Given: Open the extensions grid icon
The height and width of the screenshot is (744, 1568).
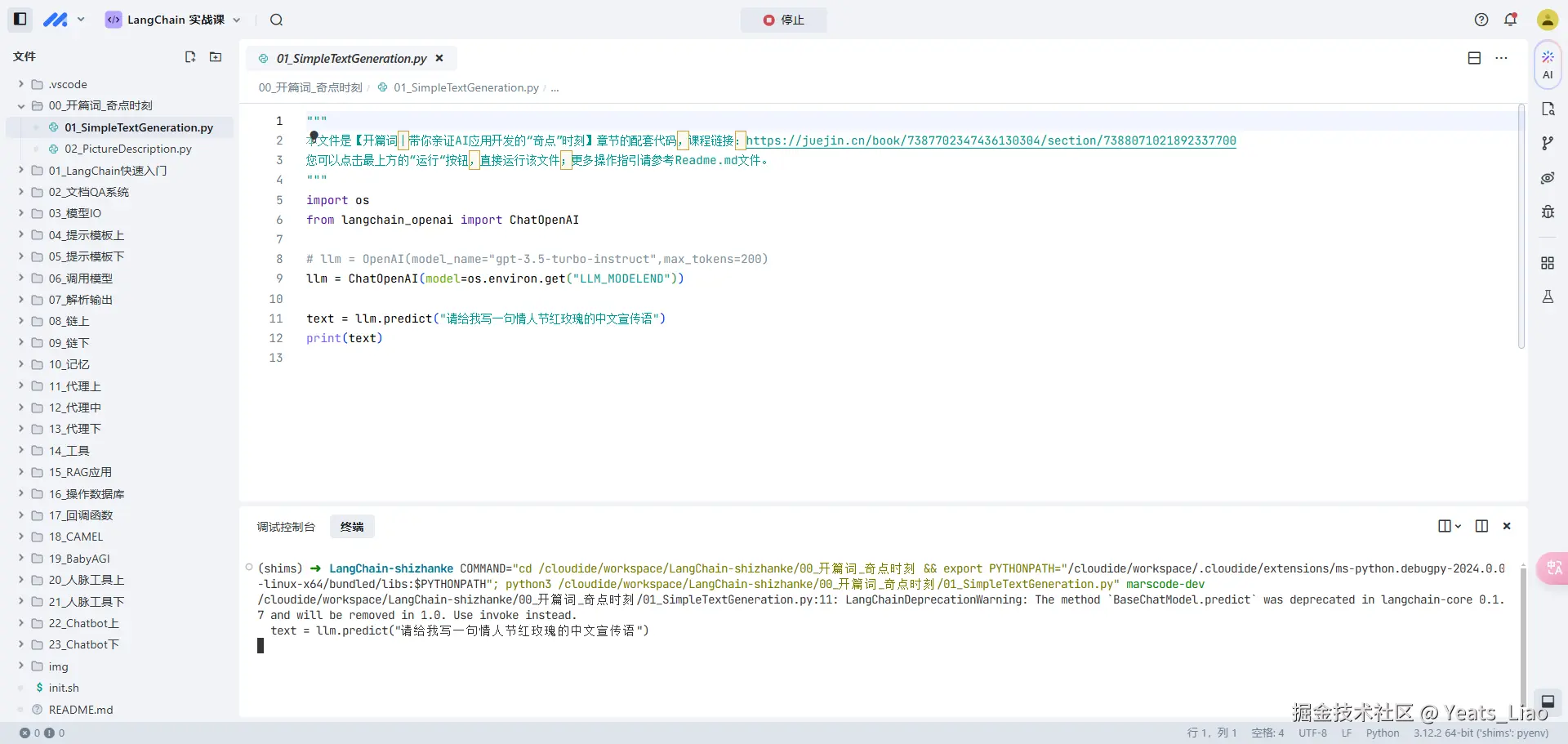Looking at the screenshot, I should click(1548, 263).
